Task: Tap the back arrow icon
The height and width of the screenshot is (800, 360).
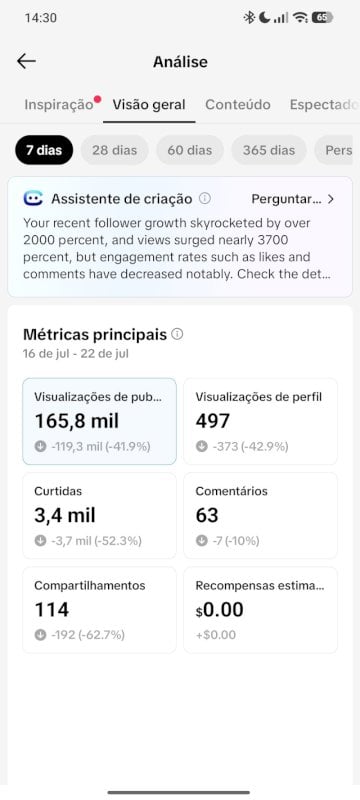Action: [x=26, y=61]
